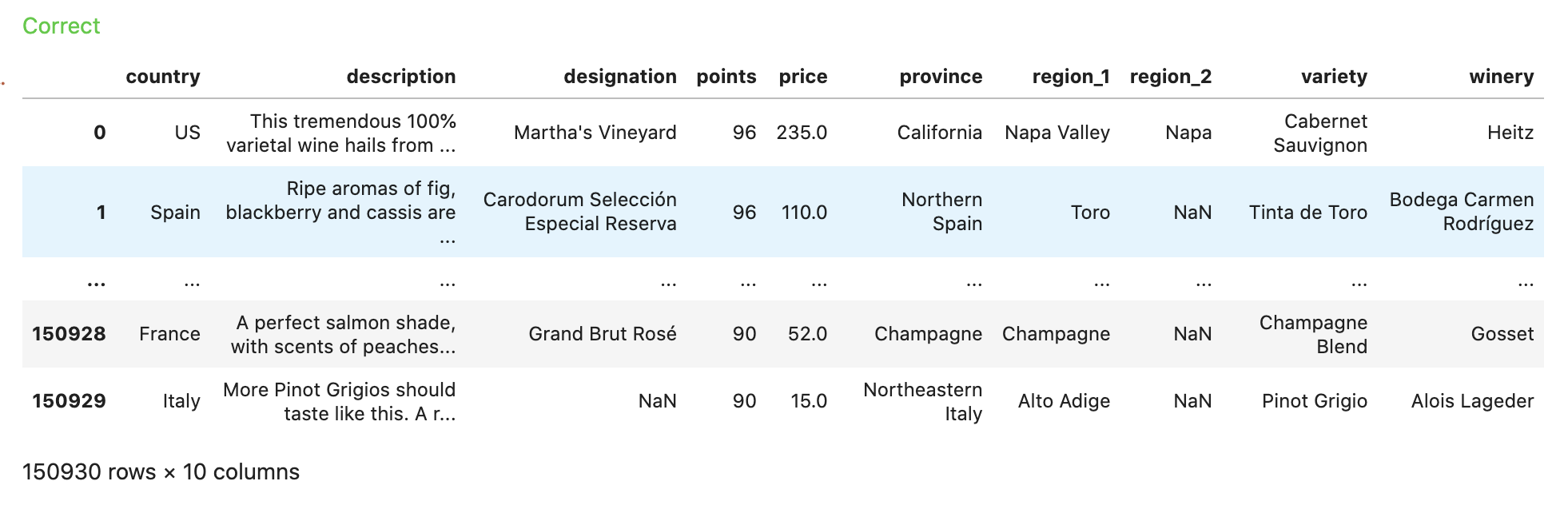
Task: Click the points column header
Action: click(x=726, y=77)
